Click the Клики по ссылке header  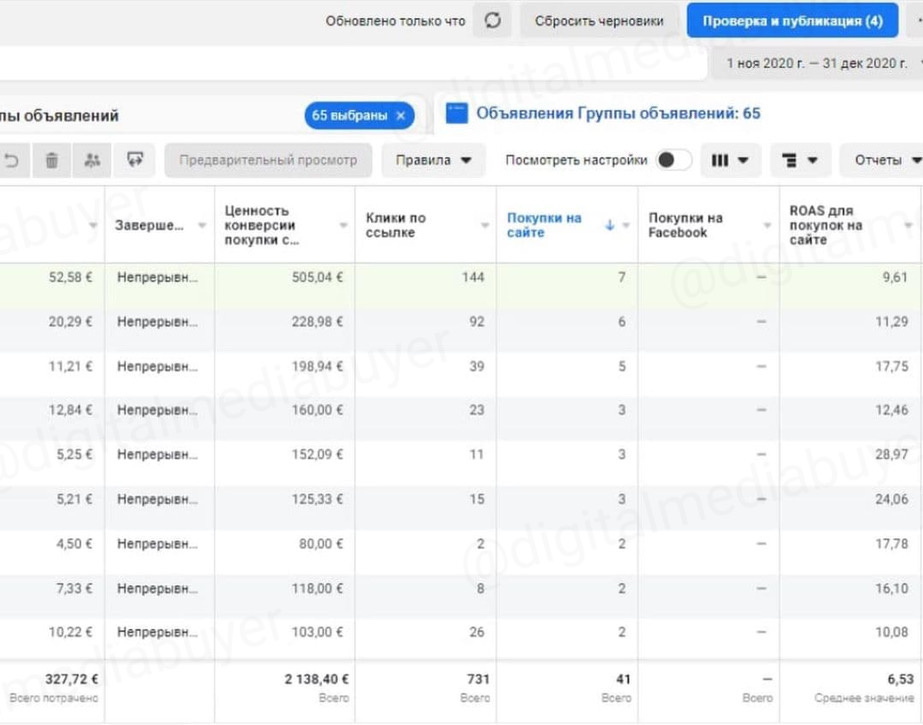click(x=396, y=225)
